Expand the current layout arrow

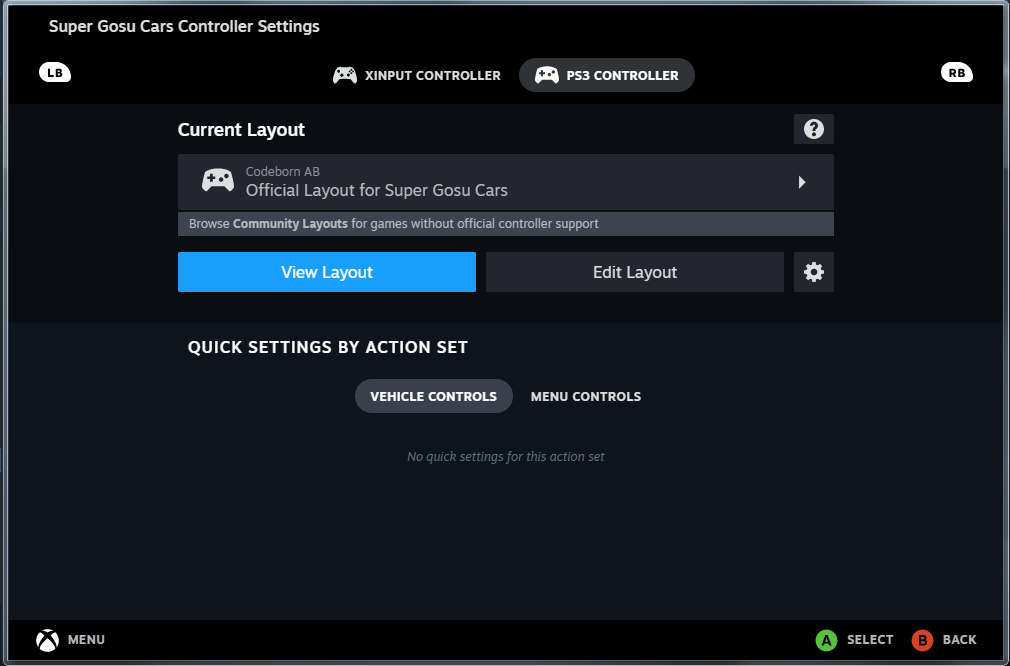point(802,182)
